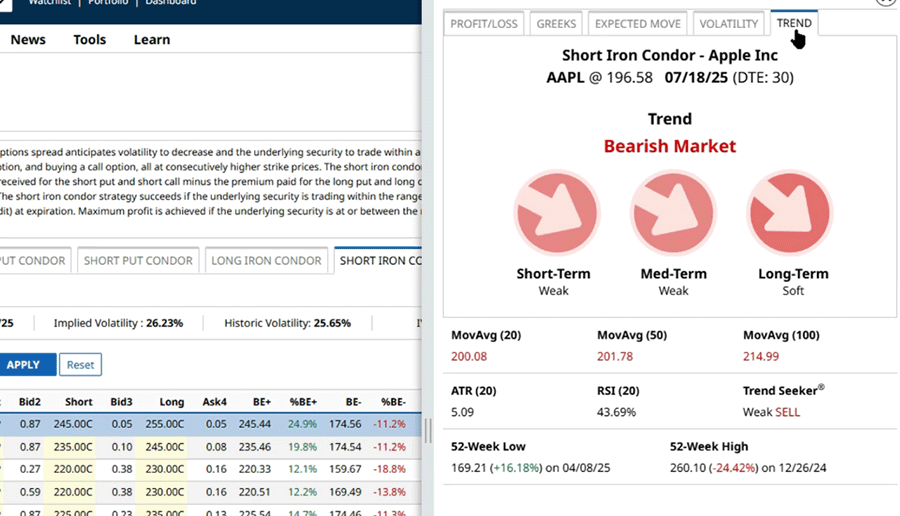900x516 pixels.
Task: Click the MovAvg (100) value 214.99
Action: pyautogui.click(x=761, y=356)
